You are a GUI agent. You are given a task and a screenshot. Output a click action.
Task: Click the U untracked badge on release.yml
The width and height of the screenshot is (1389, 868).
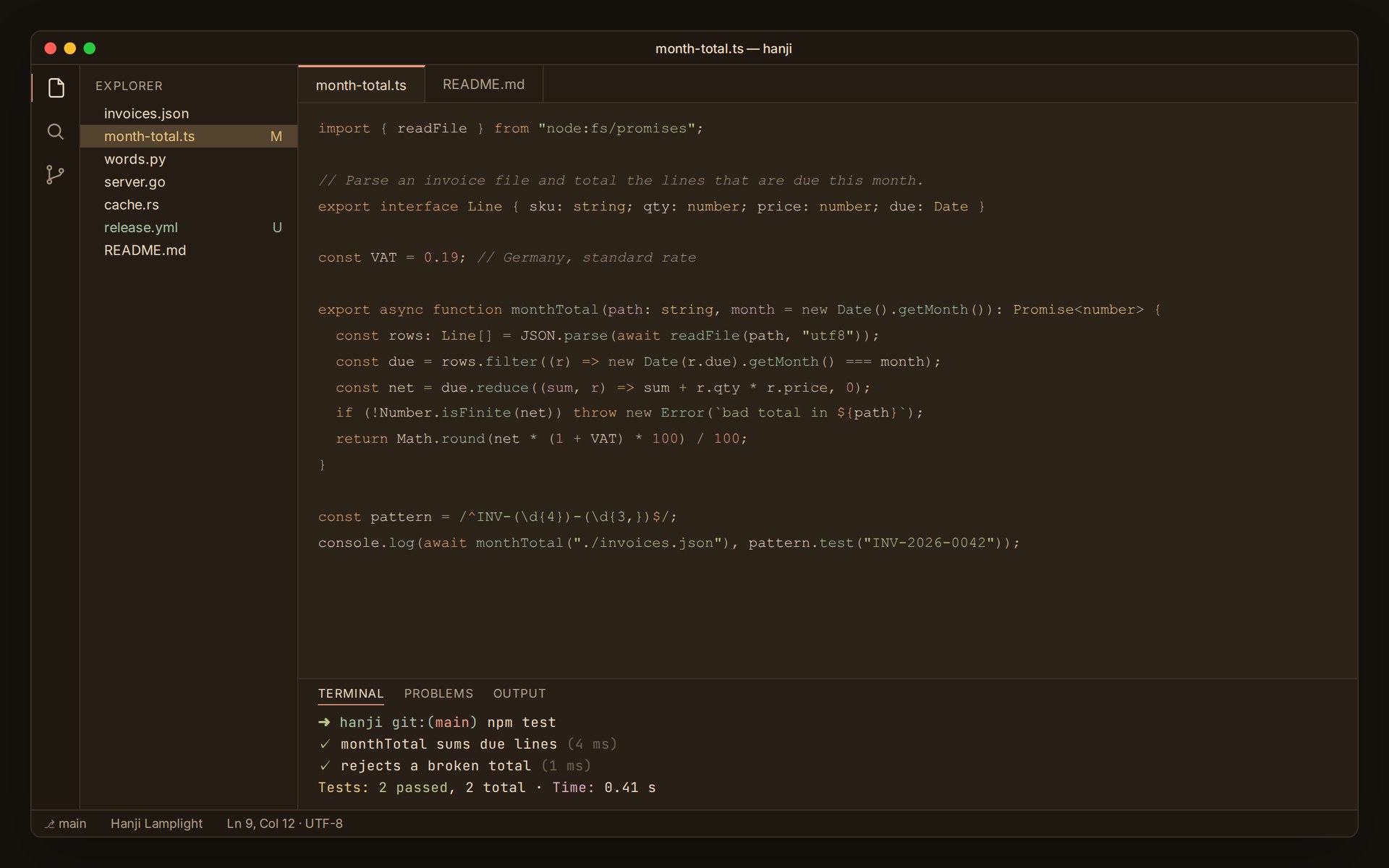[x=277, y=227]
